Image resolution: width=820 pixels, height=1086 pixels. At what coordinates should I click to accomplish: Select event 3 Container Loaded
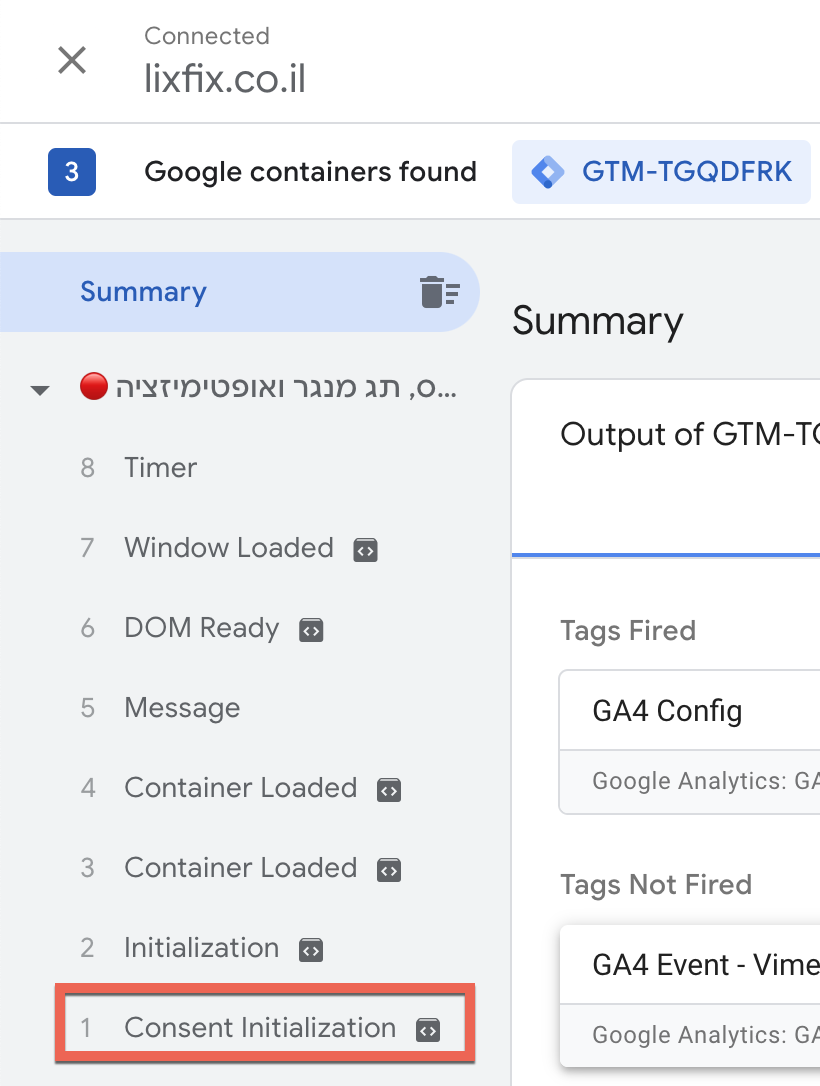pos(239,868)
